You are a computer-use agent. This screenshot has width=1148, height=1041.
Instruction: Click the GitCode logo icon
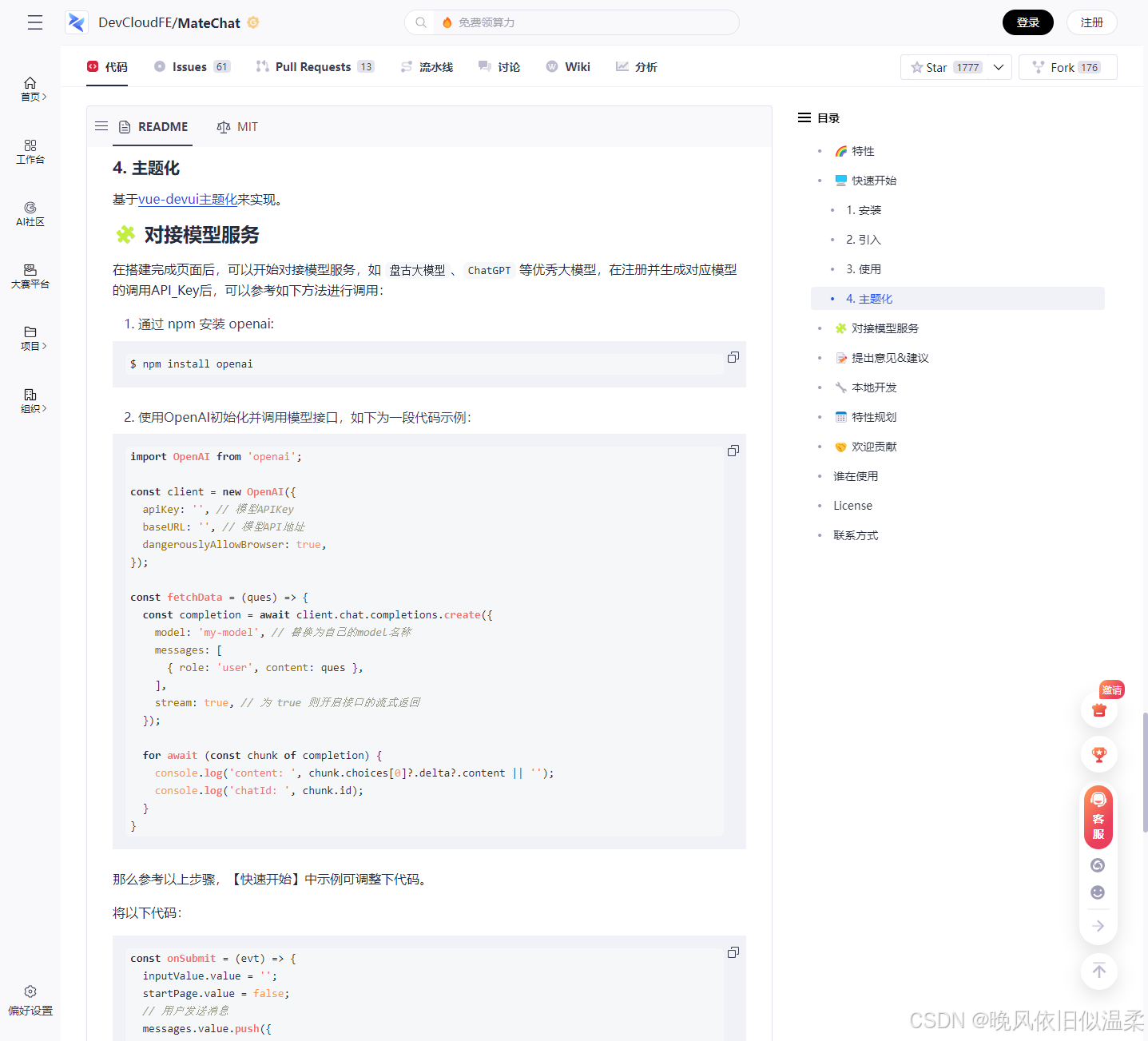pos(77,22)
